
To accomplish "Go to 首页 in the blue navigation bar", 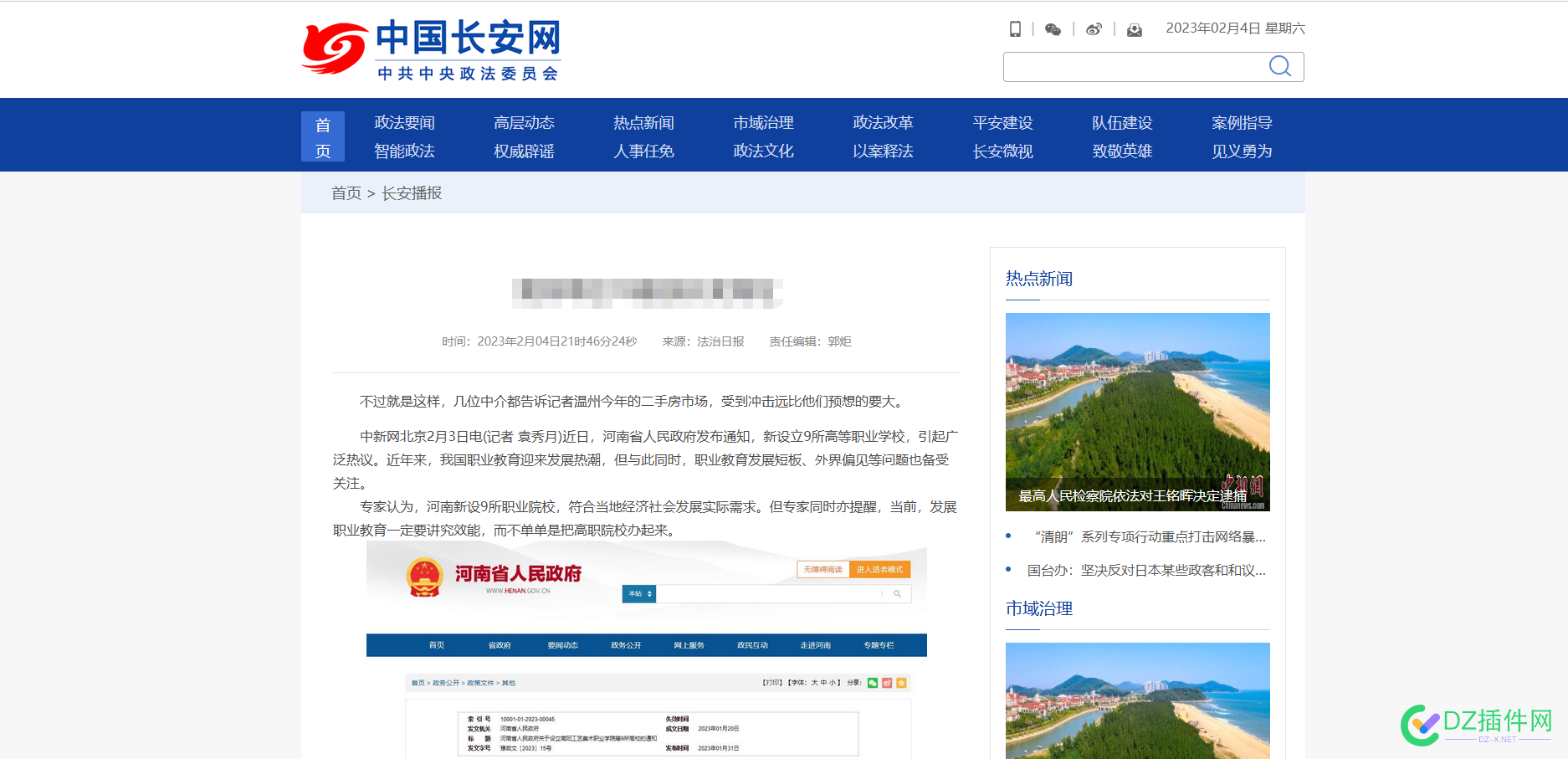I will pyautogui.click(x=323, y=136).
